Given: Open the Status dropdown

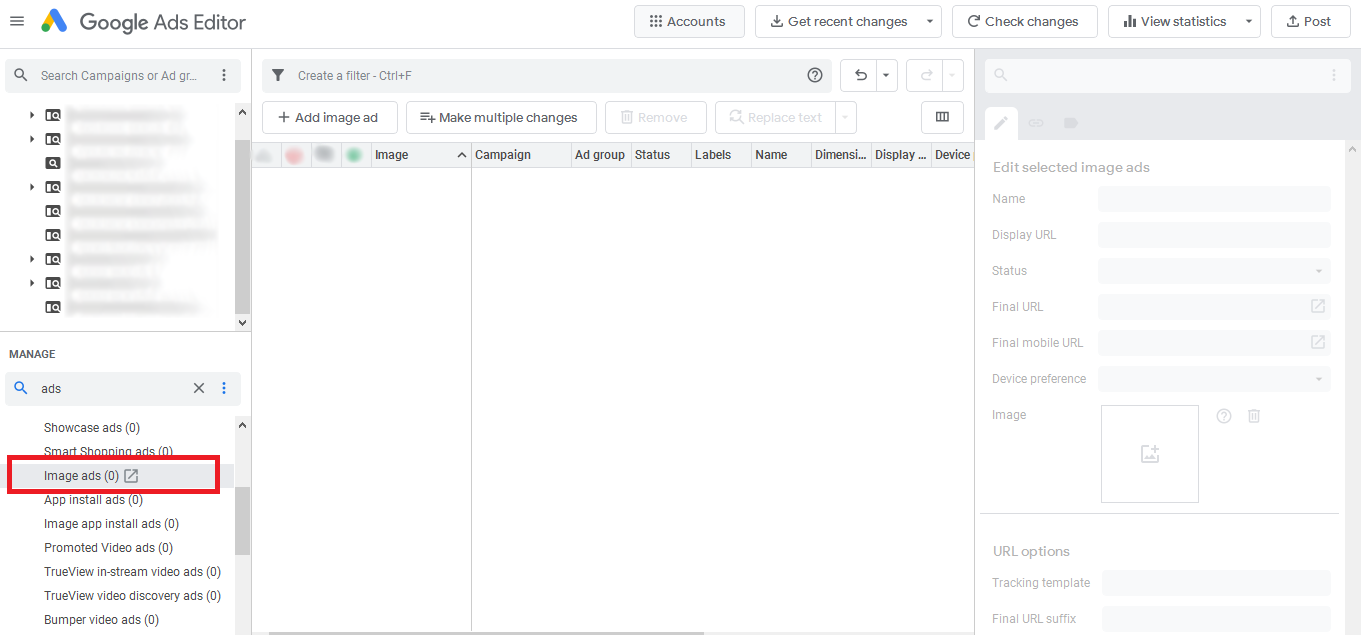Looking at the screenshot, I should [x=1214, y=271].
